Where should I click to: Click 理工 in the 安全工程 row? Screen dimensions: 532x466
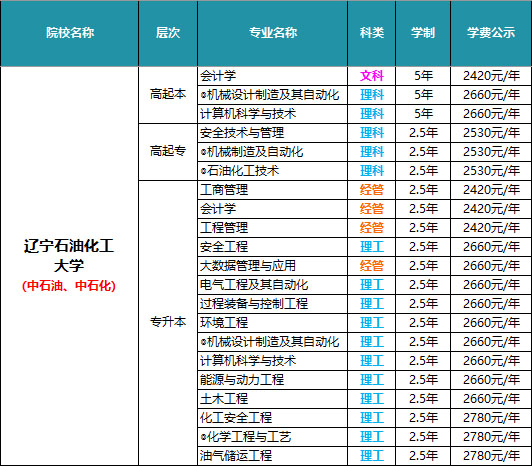[372, 247]
